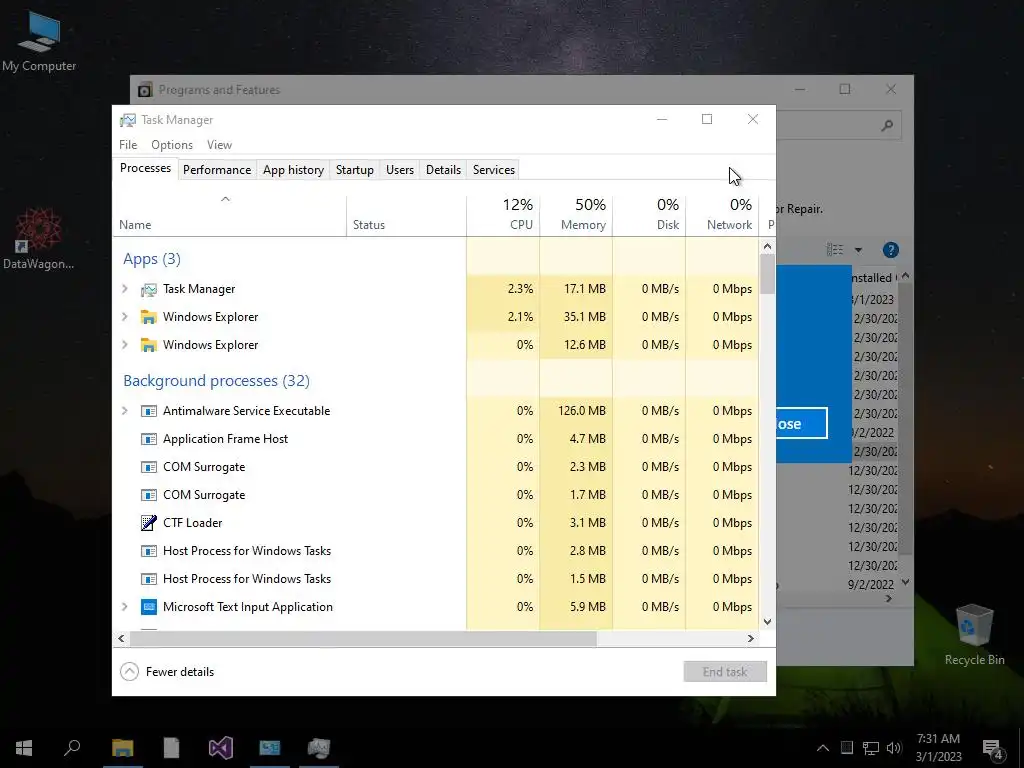
Task: Click icon of the 35.1 MB Windows Explorer
Action: 149,317
